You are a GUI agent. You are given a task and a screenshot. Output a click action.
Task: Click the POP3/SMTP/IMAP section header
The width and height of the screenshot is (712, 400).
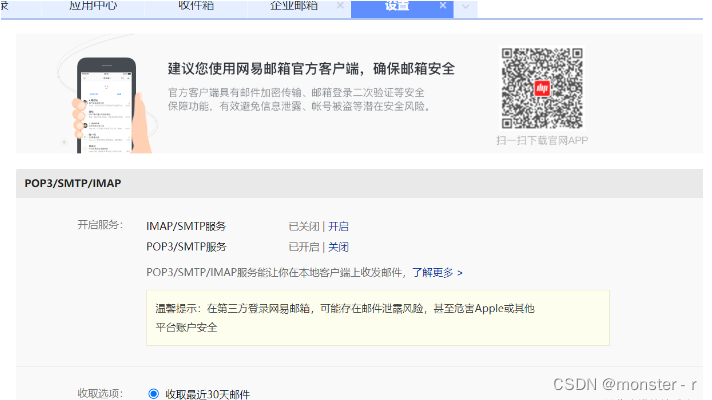point(359,183)
